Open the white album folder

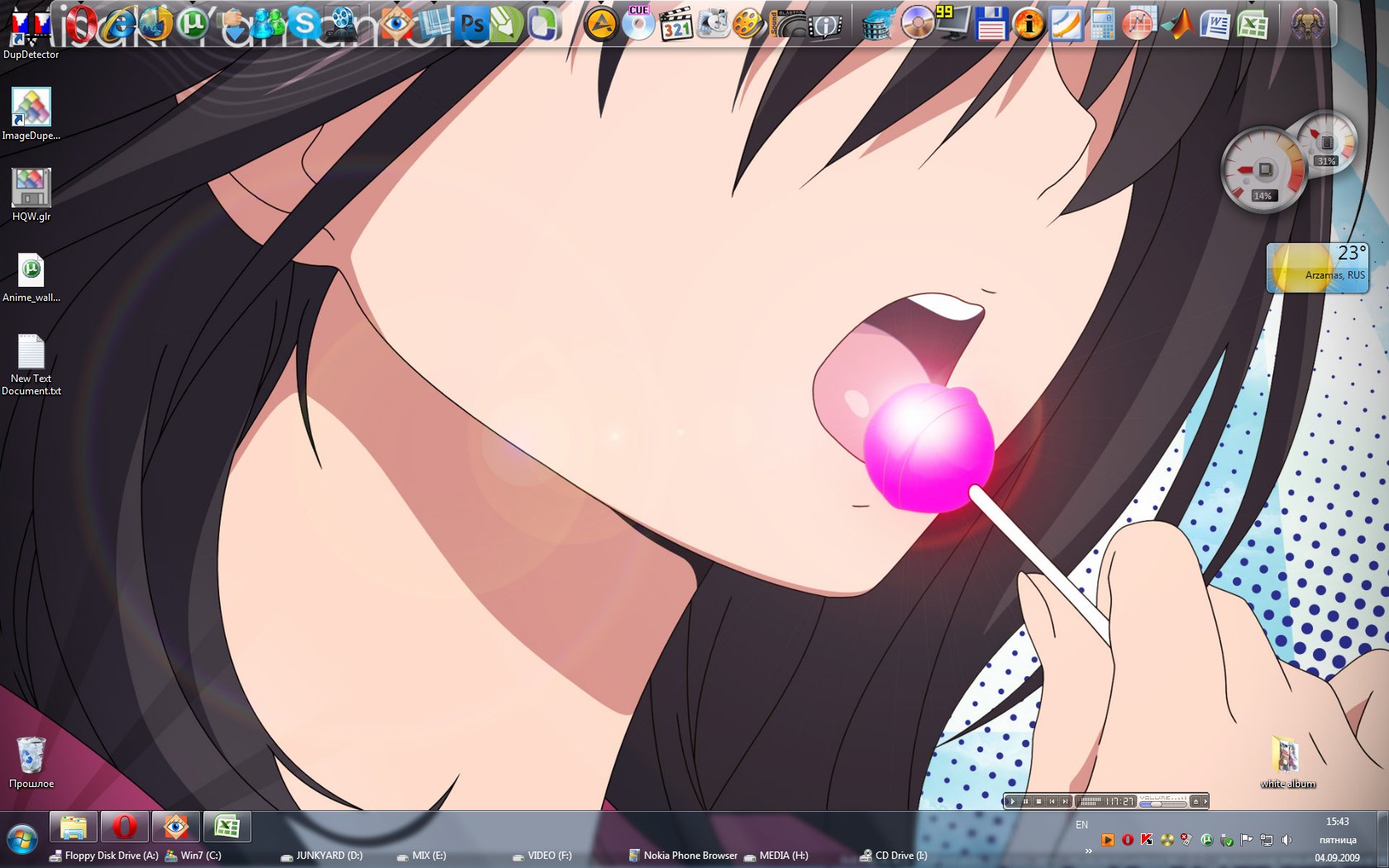click(1287, 762)
